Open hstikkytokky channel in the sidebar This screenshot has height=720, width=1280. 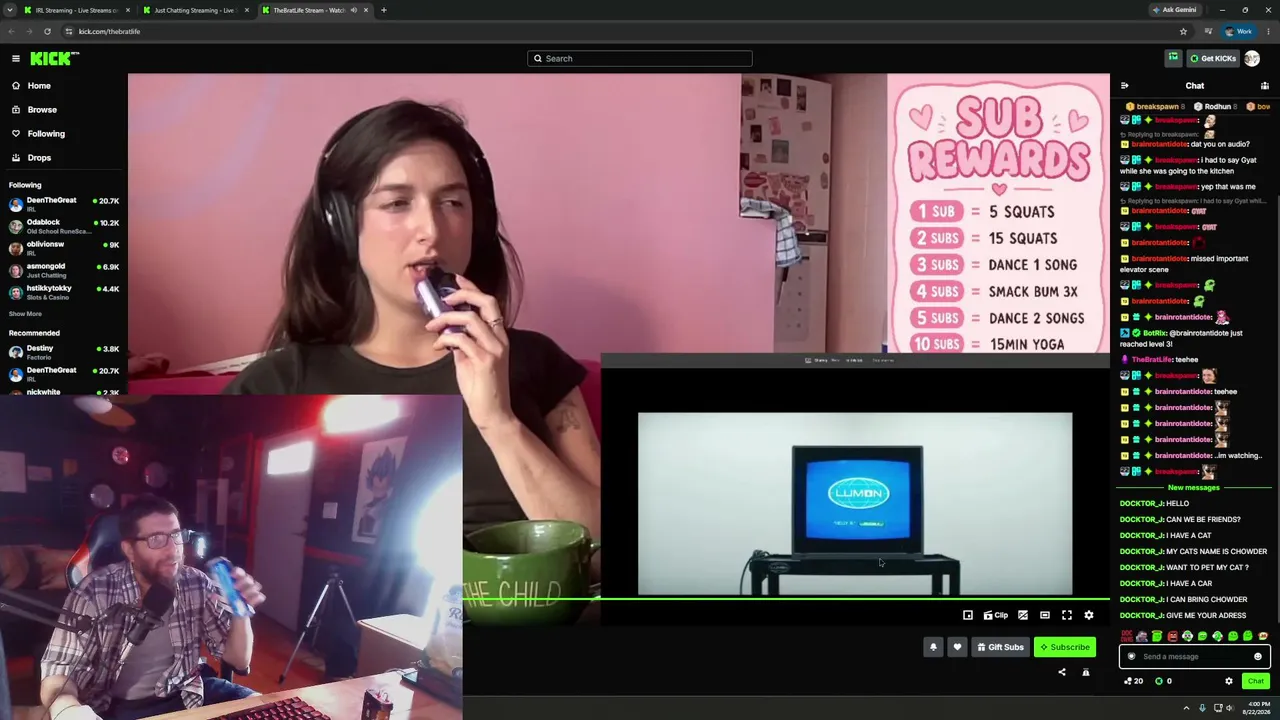click(63, 292)
